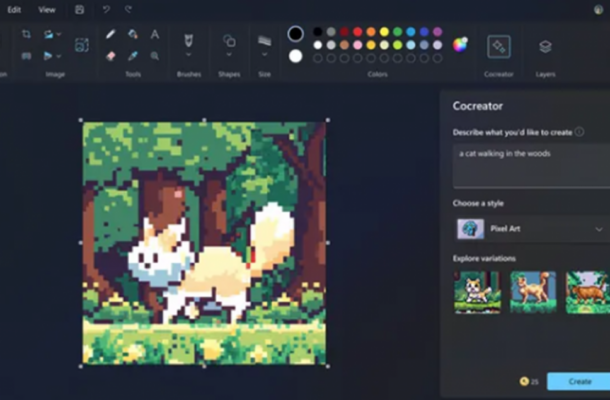The image size is (610, 400).
Task: Click the Undo arrow
Action: [x=106, y=10]
